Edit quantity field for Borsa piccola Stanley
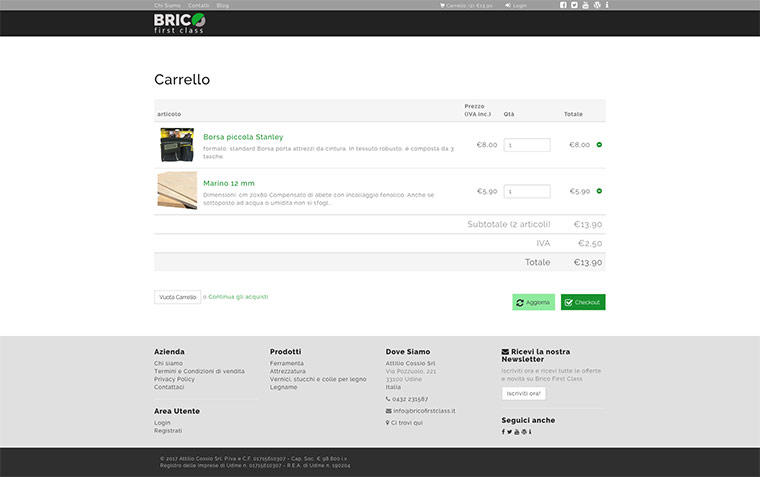The image size is (760, 477). click(x=527, y=145)
